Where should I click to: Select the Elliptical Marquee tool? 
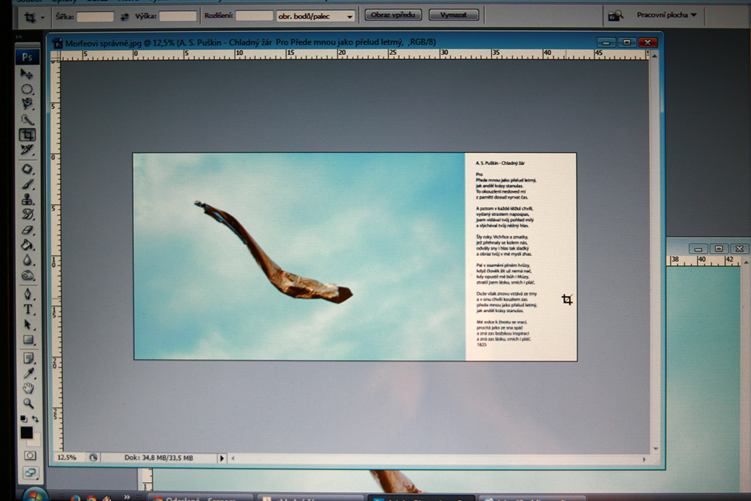(27, 89)
